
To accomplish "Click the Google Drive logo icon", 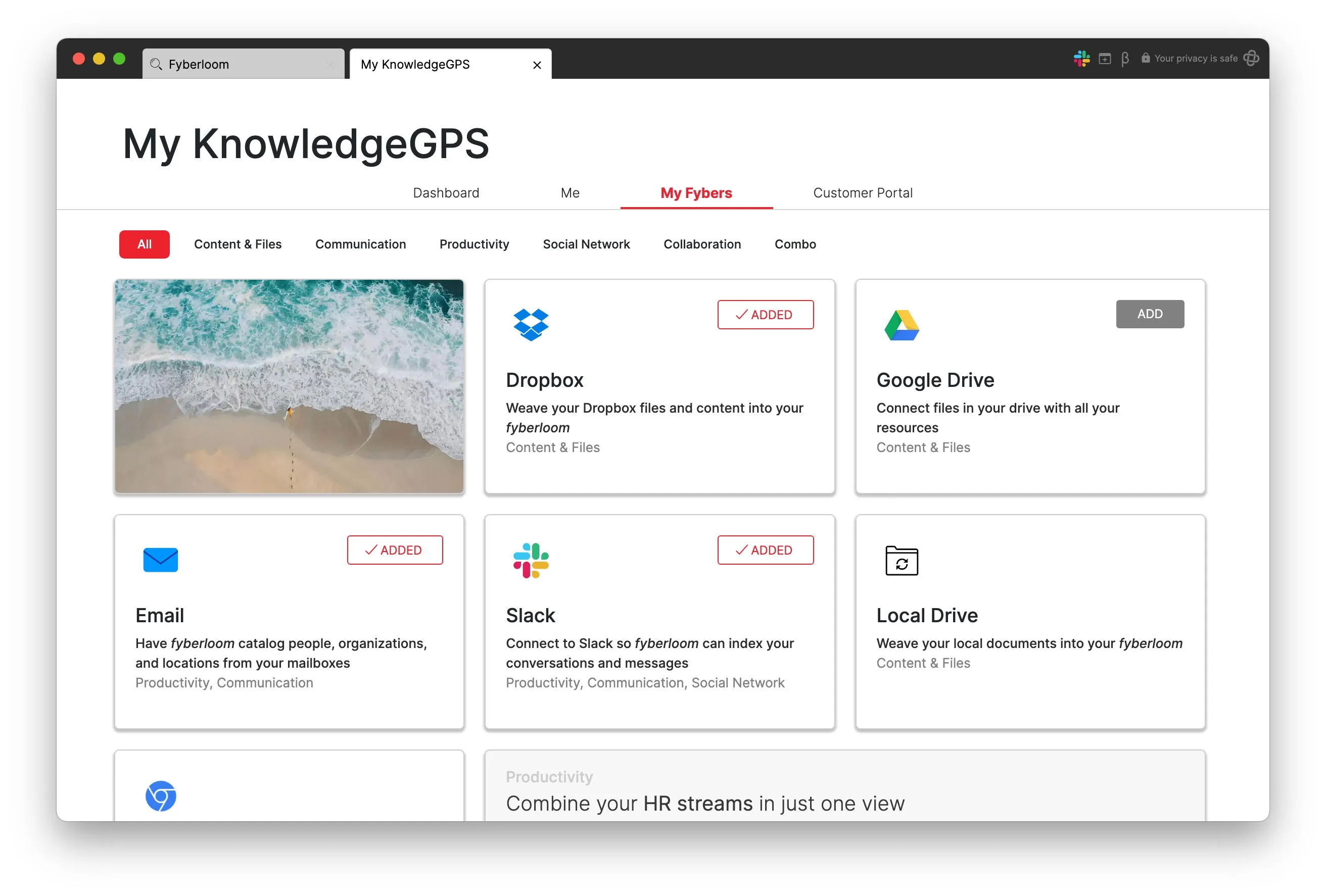I will point(902,325).
